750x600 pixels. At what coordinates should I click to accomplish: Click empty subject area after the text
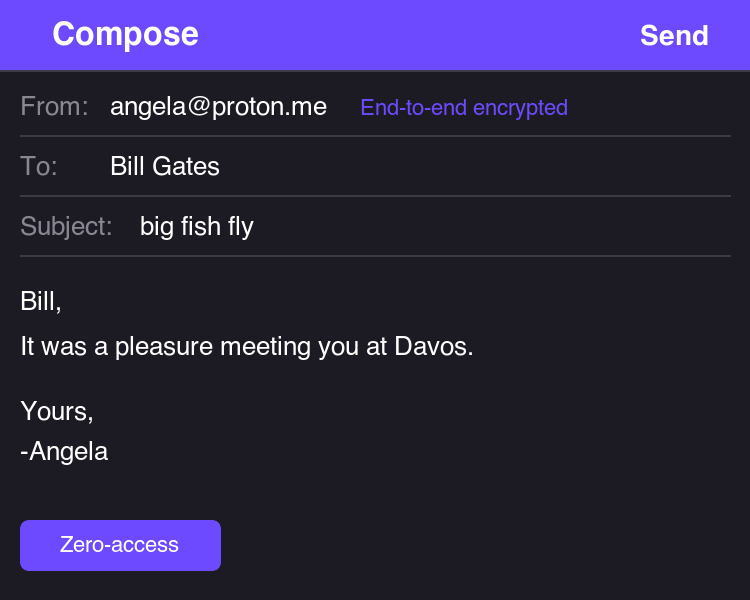click(x=490, y=226)
